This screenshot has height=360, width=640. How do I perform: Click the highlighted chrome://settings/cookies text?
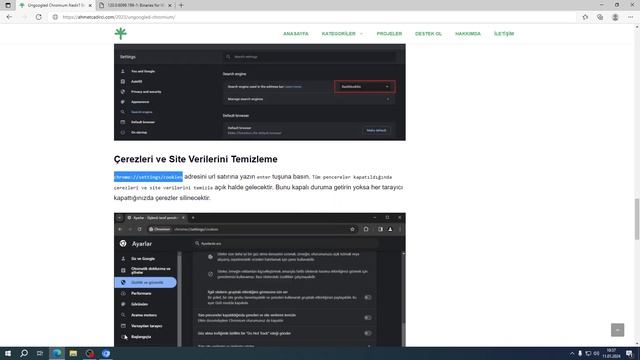click(148, 177)
